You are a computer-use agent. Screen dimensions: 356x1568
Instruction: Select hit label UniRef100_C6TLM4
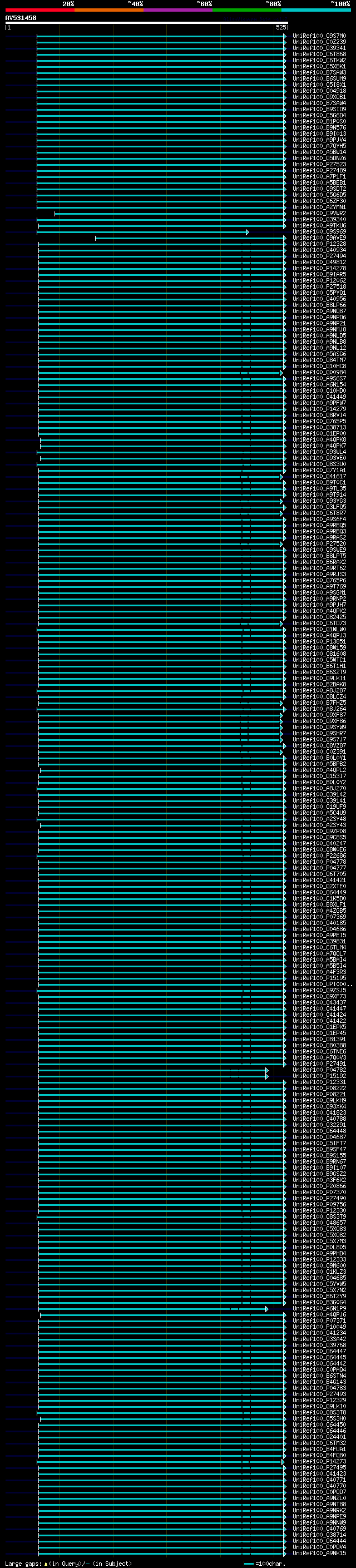tap(319, 948)
